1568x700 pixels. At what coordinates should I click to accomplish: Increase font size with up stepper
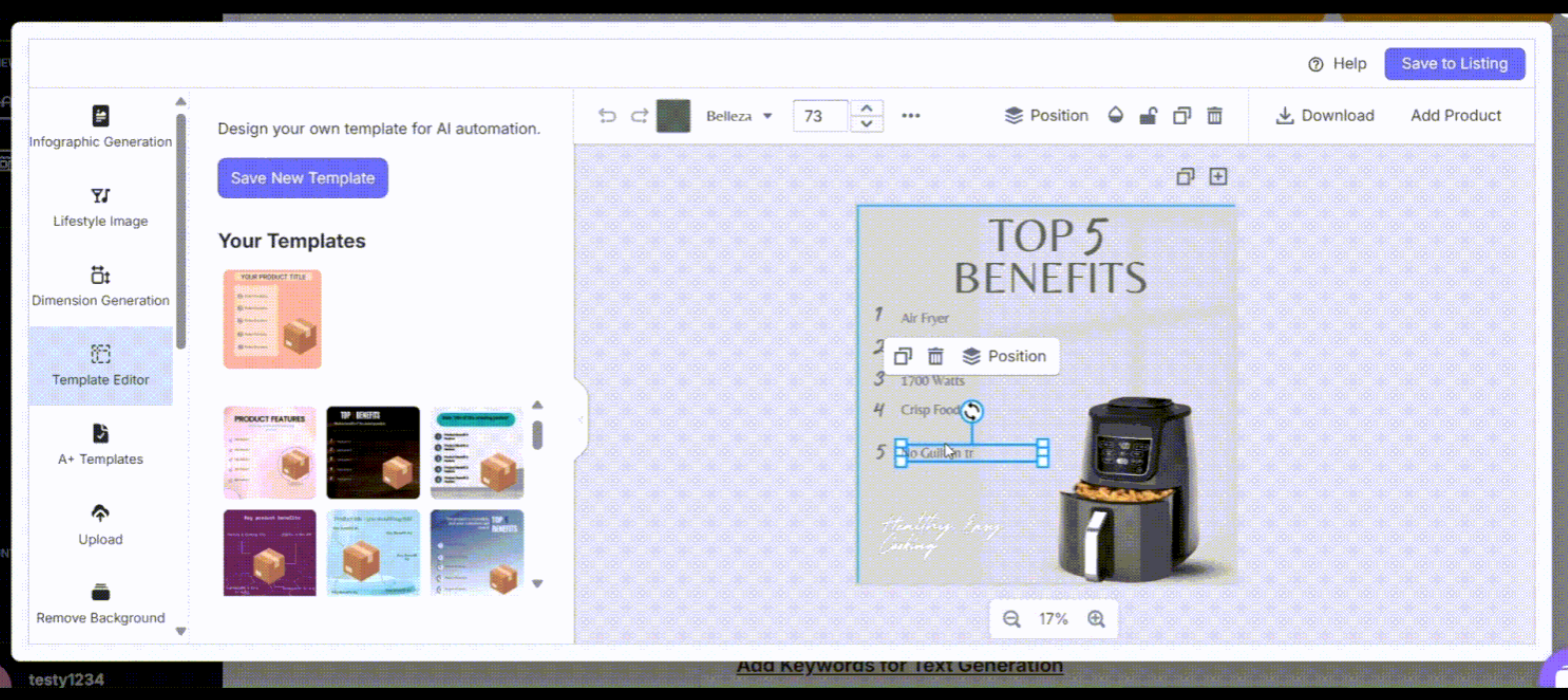(866, 108)
